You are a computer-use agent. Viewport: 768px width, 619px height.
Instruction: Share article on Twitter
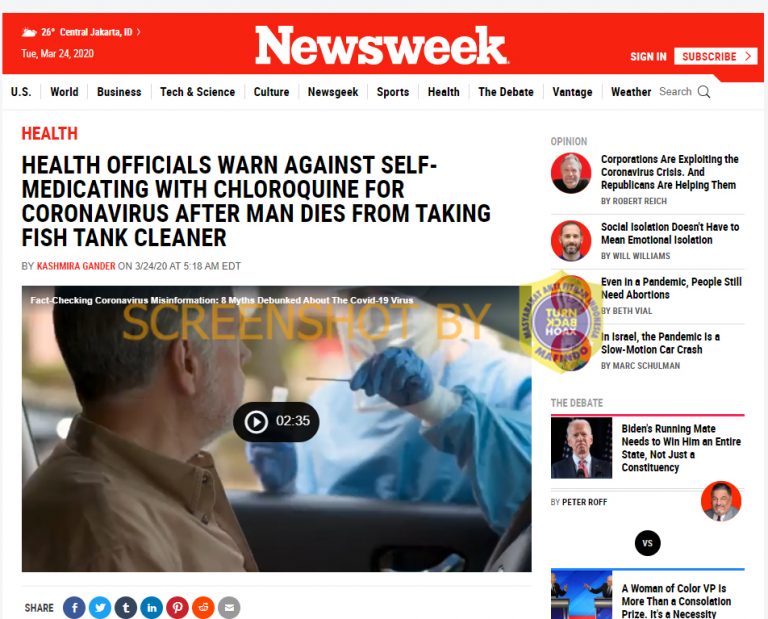100,607
